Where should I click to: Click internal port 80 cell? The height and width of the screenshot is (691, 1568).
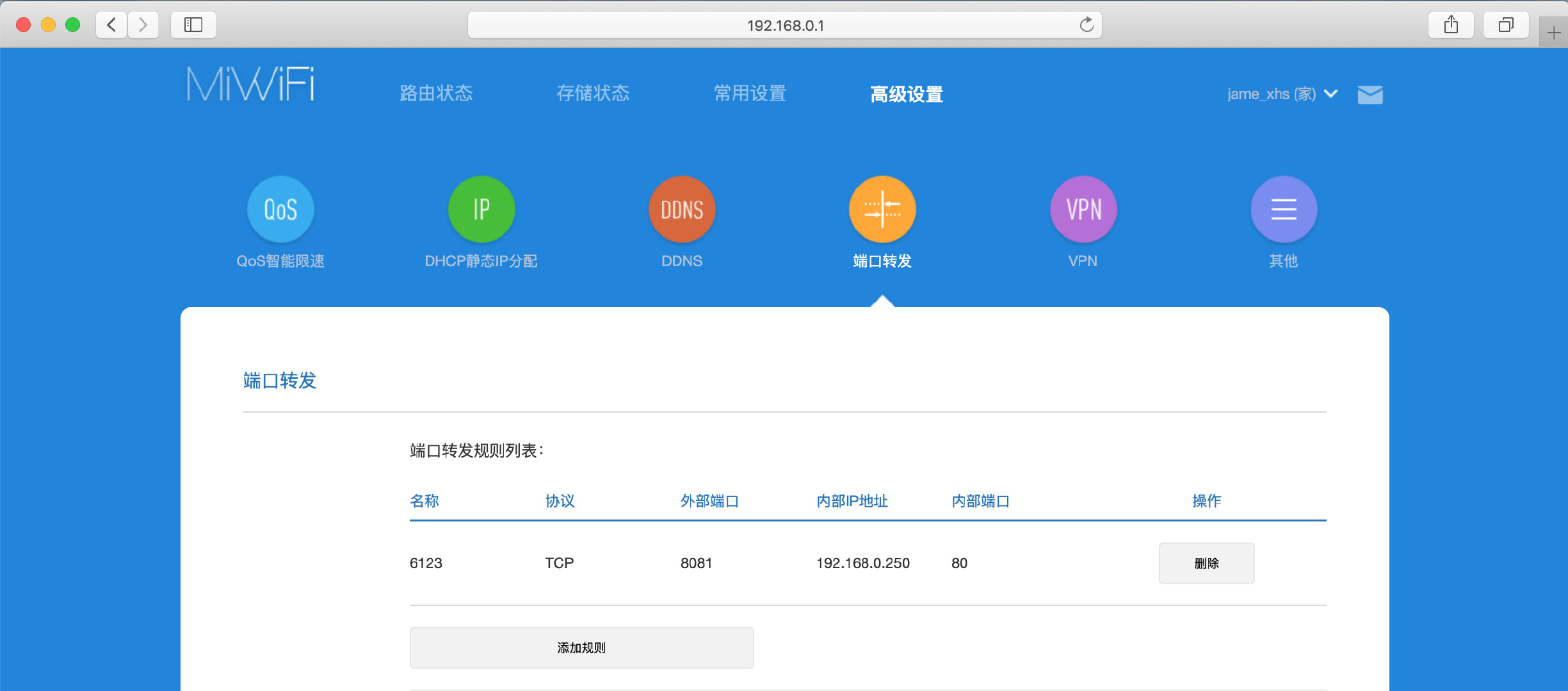click(x=959, y=563)
